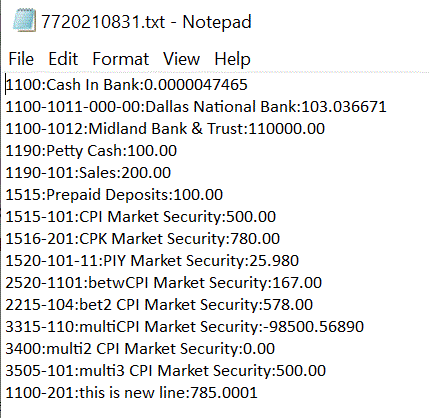Image resolution: width=430 pixels, height=418 pixels.
Task: Open the File menu
Action: 21,59
